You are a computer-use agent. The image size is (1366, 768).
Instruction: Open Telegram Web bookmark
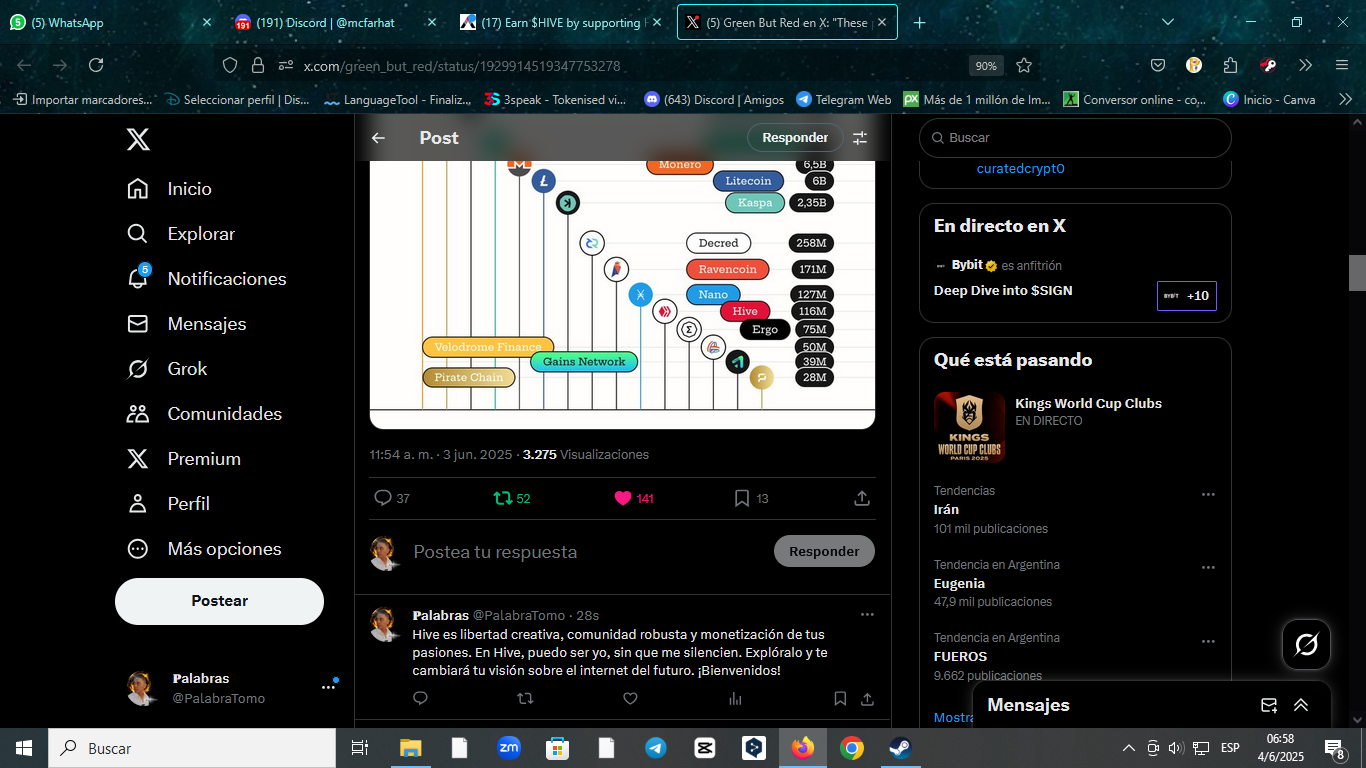[843, 100]
